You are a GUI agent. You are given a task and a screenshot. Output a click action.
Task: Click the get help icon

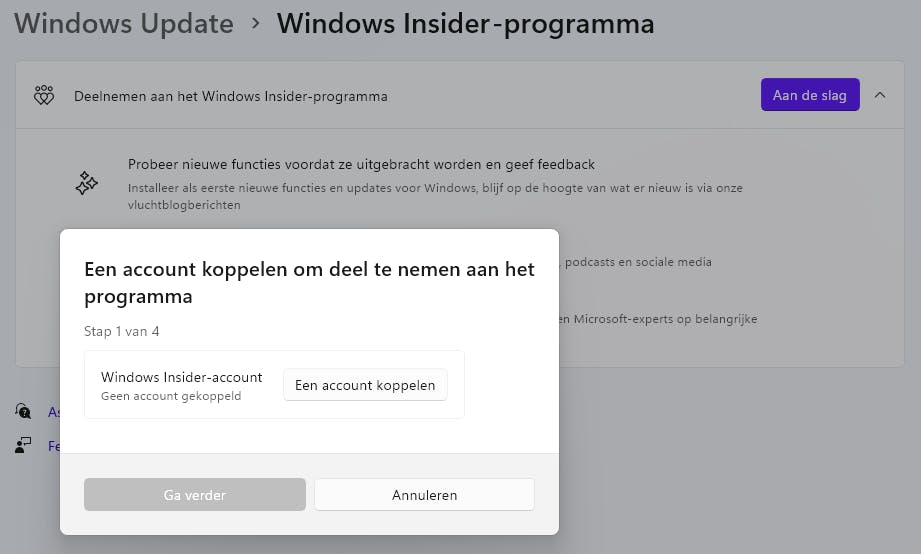coord(23,411)
